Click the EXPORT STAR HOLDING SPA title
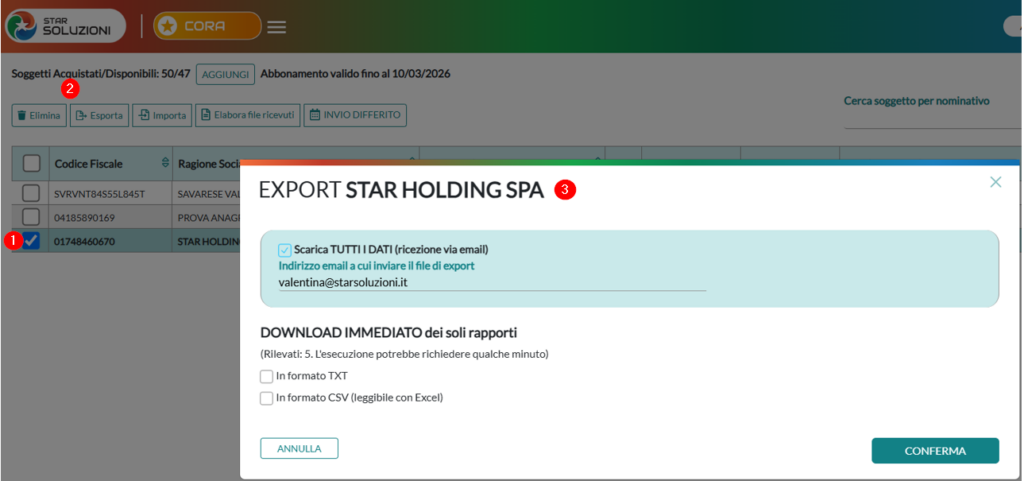 coord(402,190)
